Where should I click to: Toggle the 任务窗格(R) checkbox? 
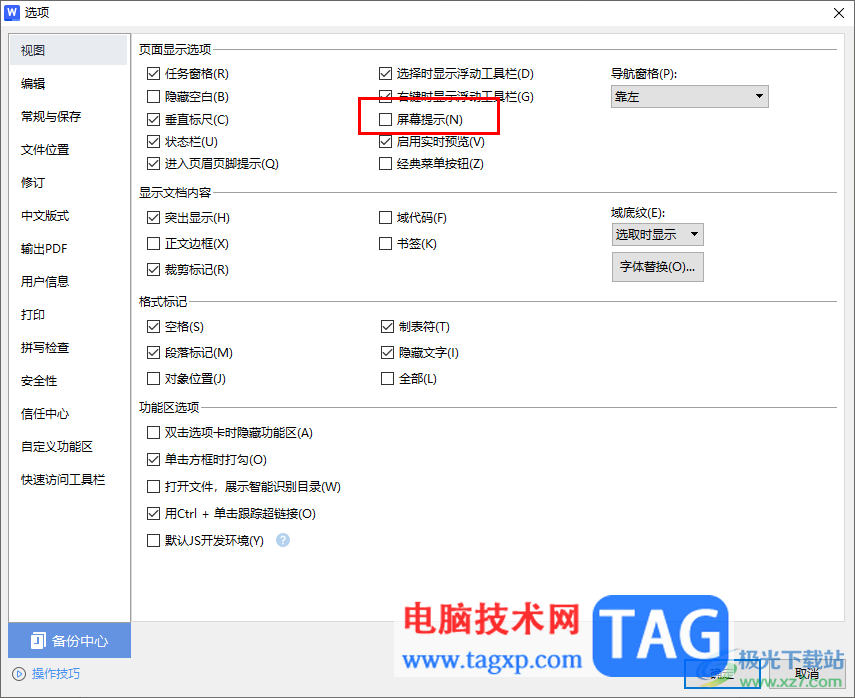pos(153,74)
